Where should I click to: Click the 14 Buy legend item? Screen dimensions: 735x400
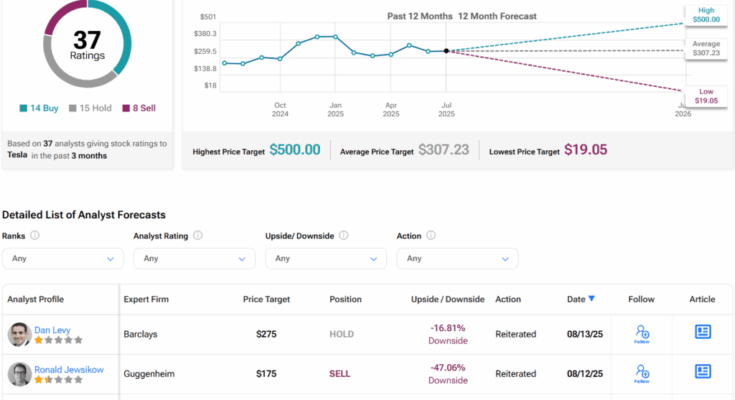pyautogui.click(x=39, y=108)
